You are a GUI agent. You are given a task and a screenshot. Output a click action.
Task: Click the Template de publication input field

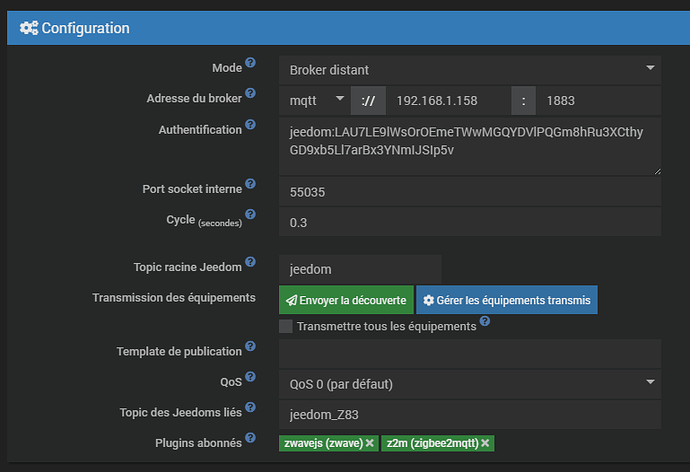tap(469, 353)
